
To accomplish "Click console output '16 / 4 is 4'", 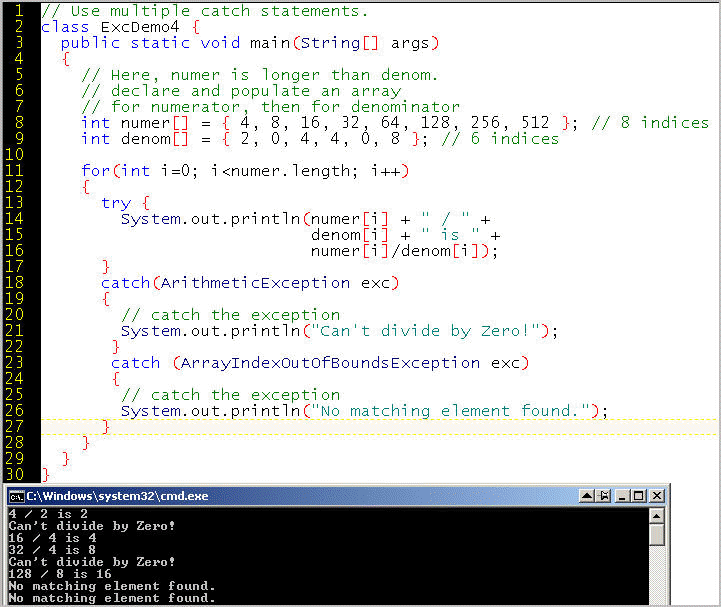I will pos(52,538).
